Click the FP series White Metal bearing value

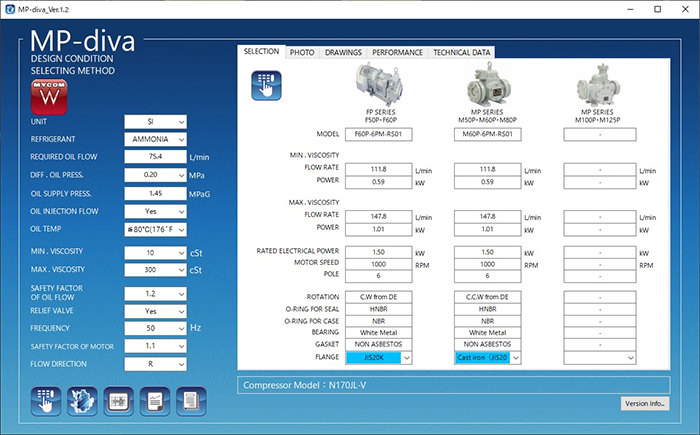coord(379,333)
